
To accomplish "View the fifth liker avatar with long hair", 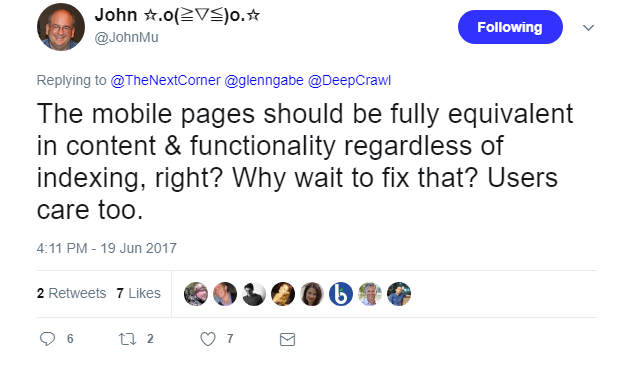I will point(312,294).
